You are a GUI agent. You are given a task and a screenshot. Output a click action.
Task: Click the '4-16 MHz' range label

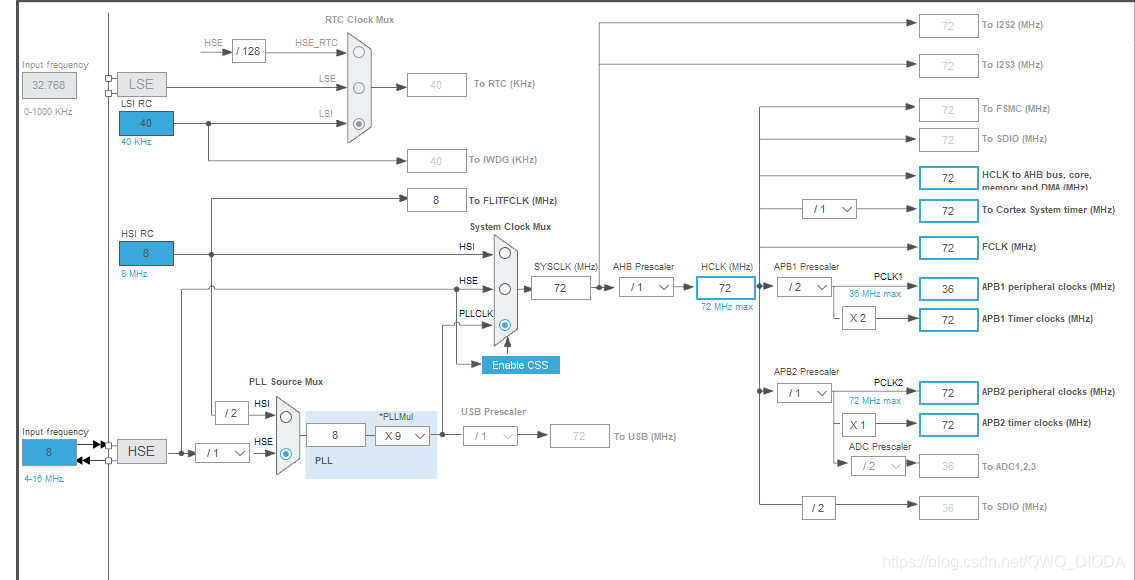43,479
